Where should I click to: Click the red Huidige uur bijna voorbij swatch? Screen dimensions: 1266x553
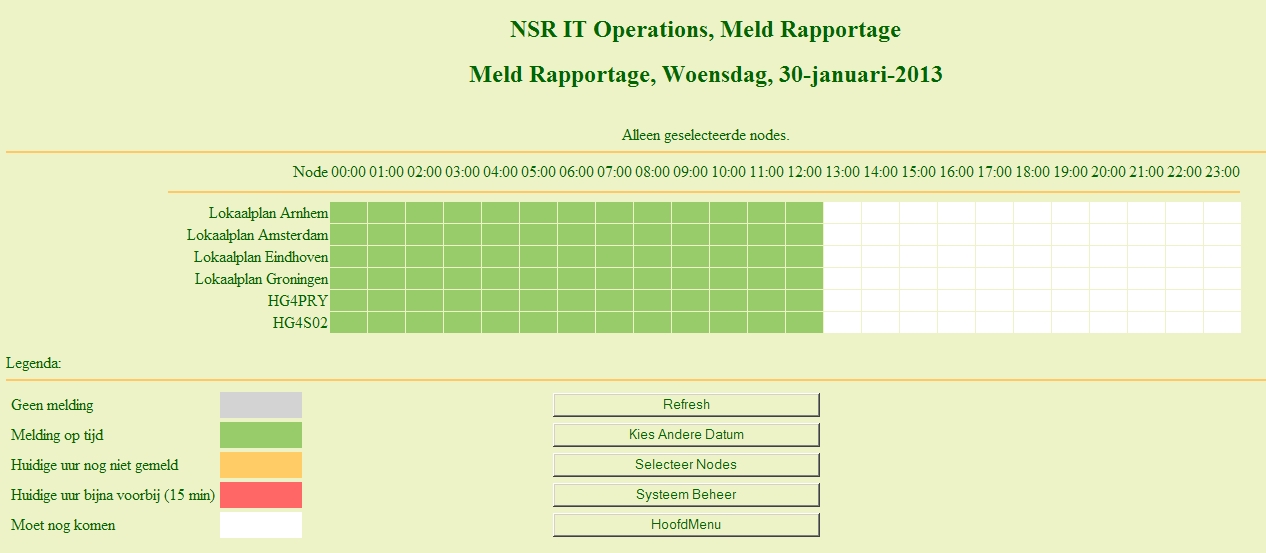click(261, 495)
